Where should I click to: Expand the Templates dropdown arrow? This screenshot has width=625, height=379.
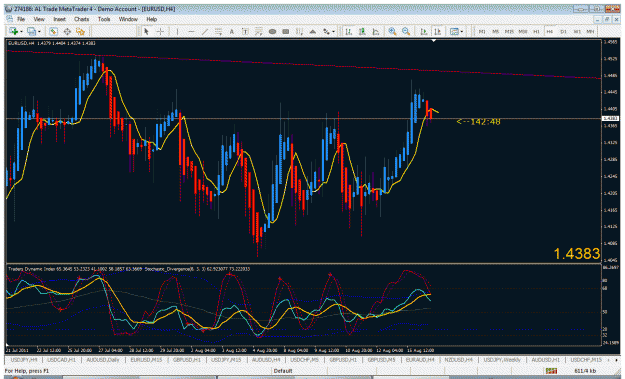pos(462,32)
